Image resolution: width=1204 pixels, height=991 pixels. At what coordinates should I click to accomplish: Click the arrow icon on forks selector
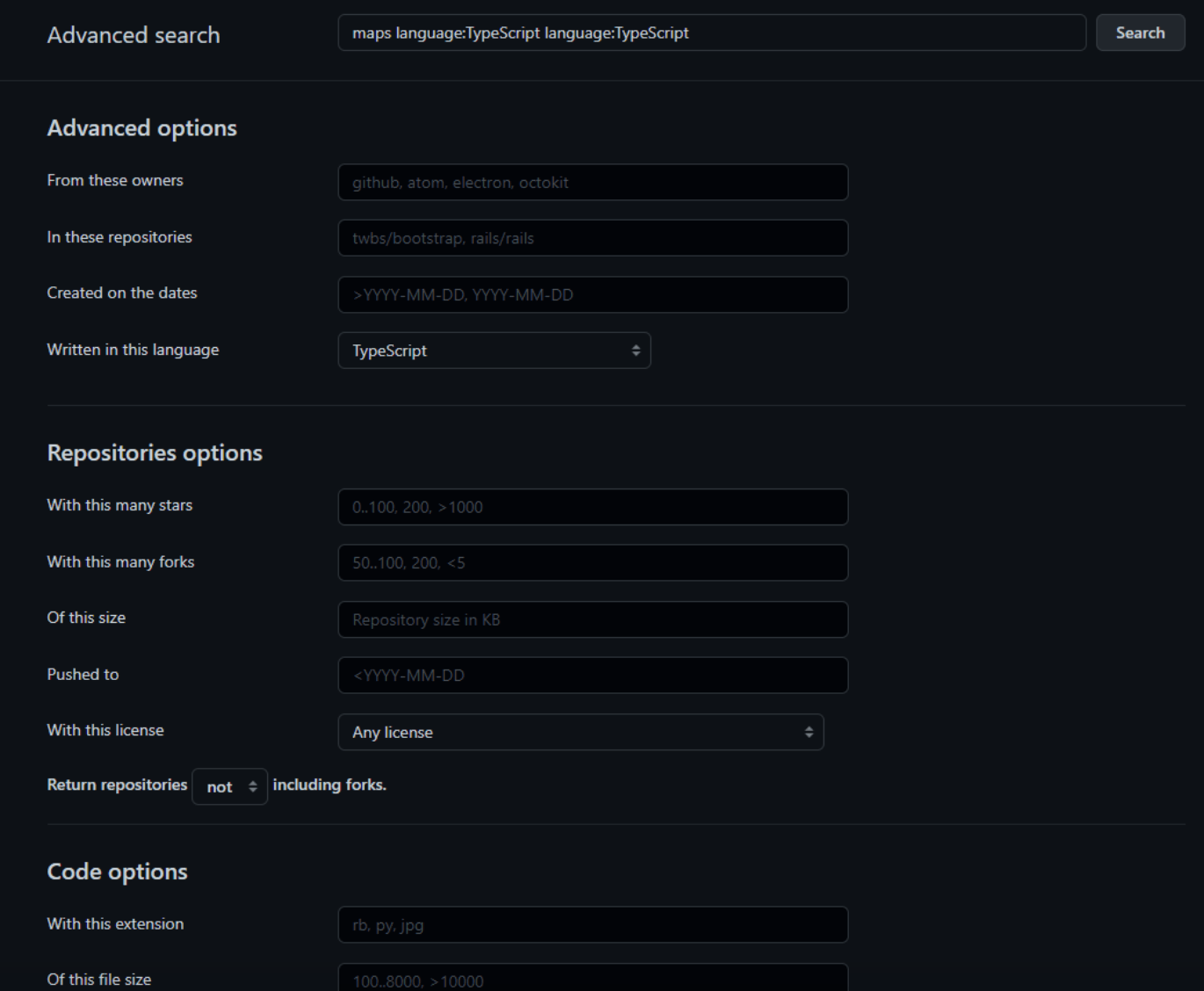(x=253, y=787)
